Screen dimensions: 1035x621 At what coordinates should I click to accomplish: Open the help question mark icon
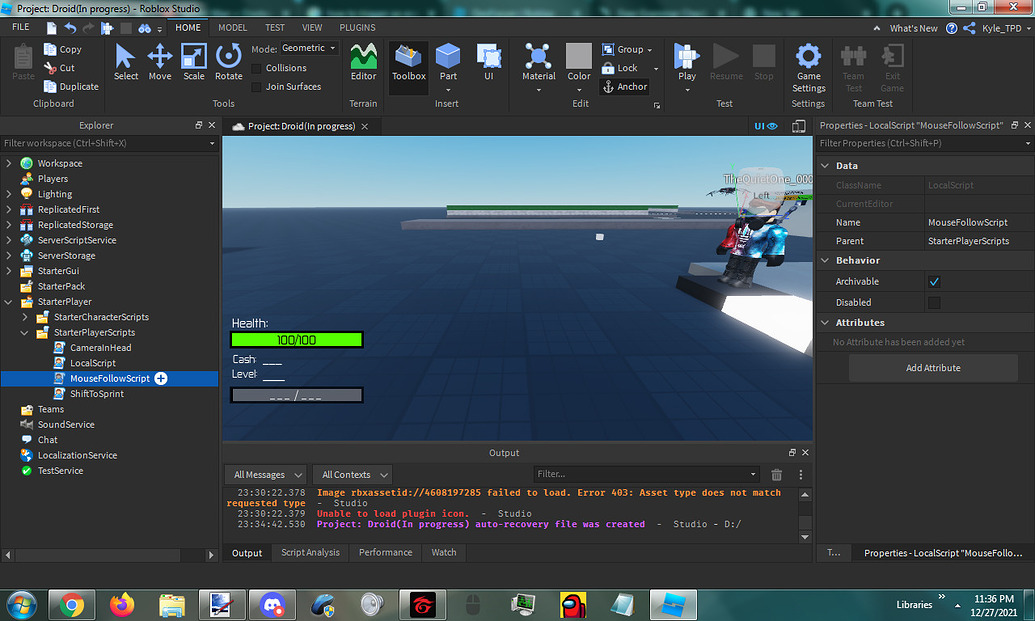[x=951, y=28]
